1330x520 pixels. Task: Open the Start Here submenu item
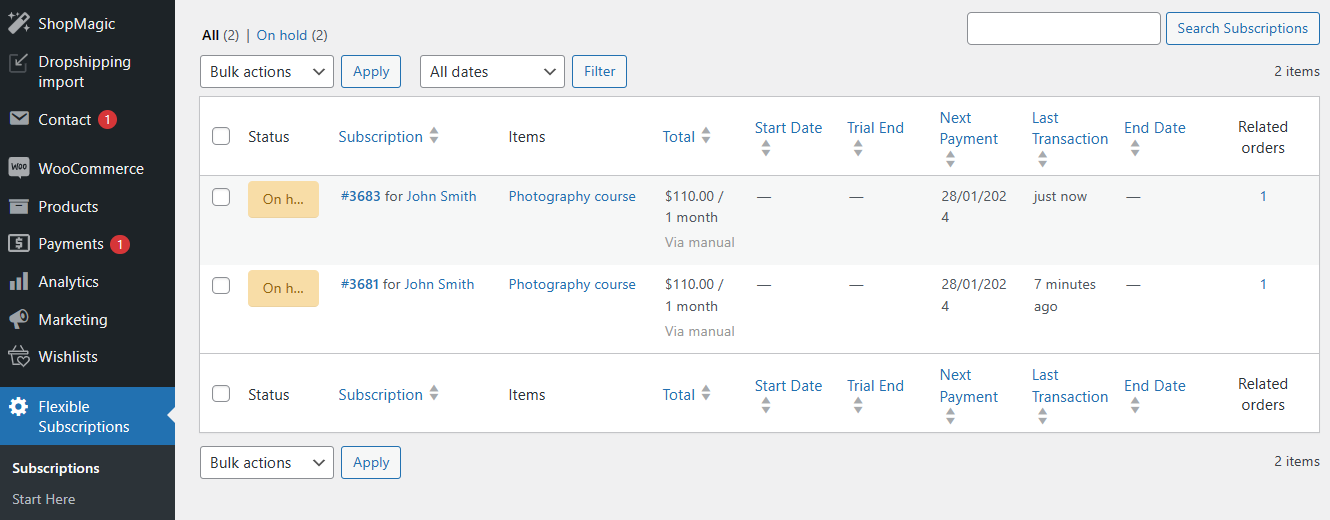[x=43, y=499]
